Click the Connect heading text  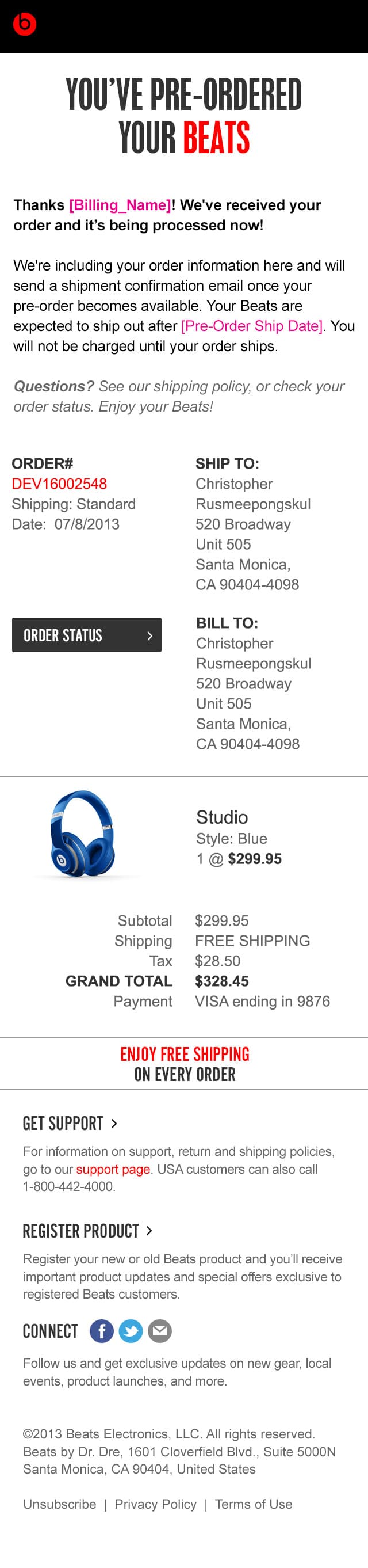click(x=51, y=1331)
